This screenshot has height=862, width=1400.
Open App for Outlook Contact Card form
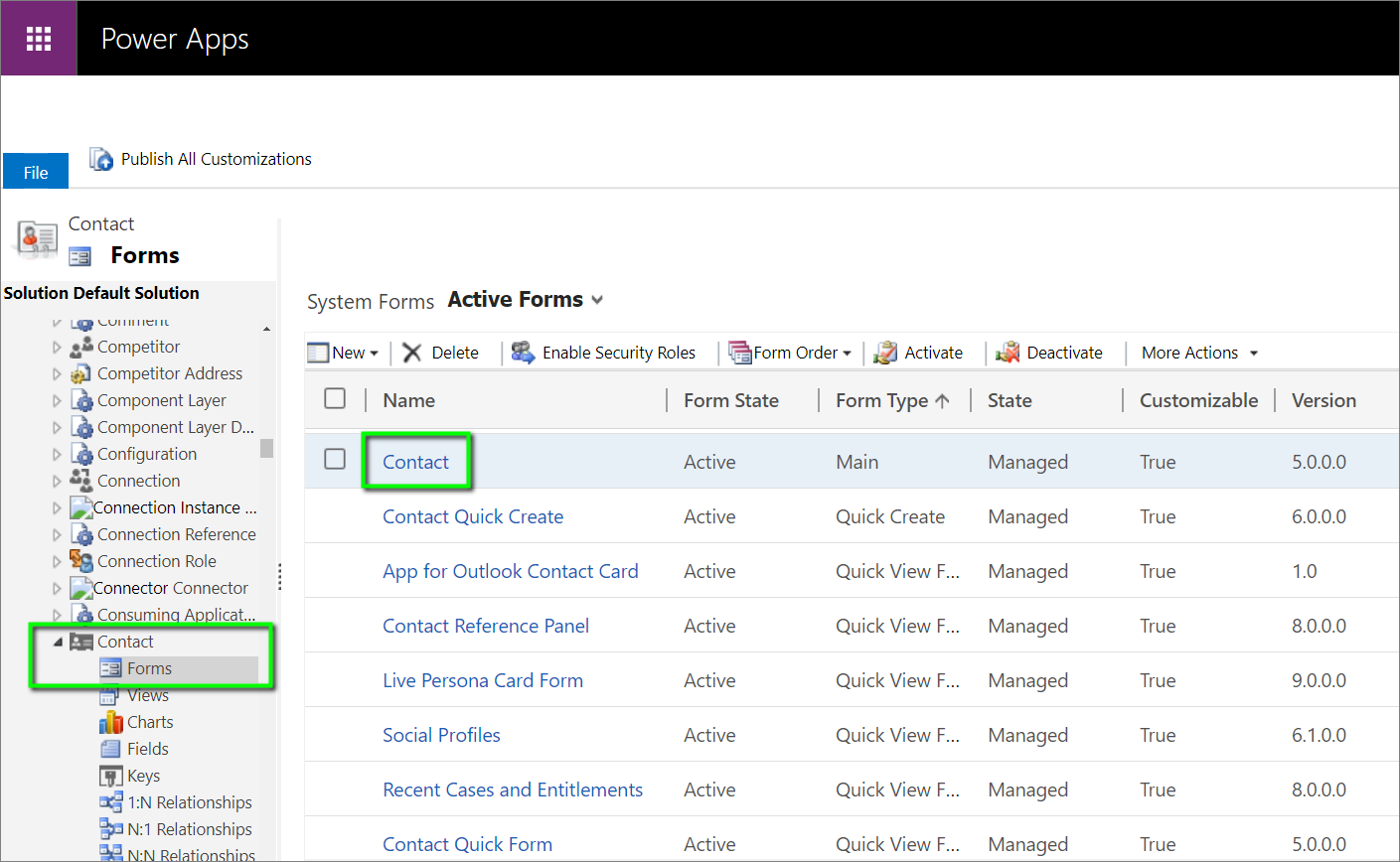[511, 571]
